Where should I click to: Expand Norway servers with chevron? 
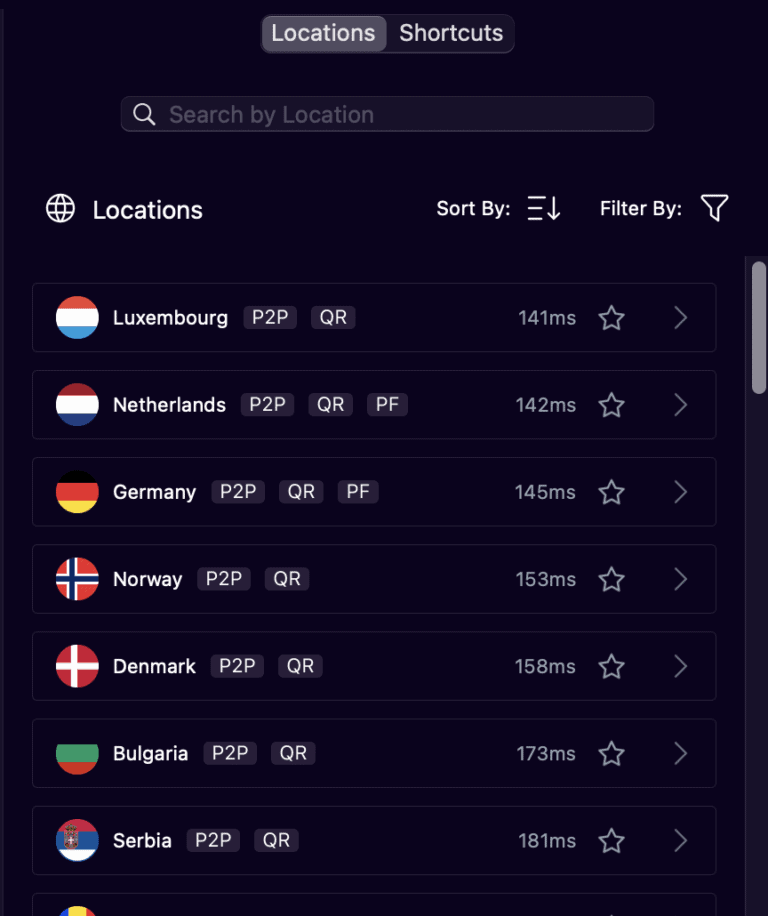tap(681, 579)
